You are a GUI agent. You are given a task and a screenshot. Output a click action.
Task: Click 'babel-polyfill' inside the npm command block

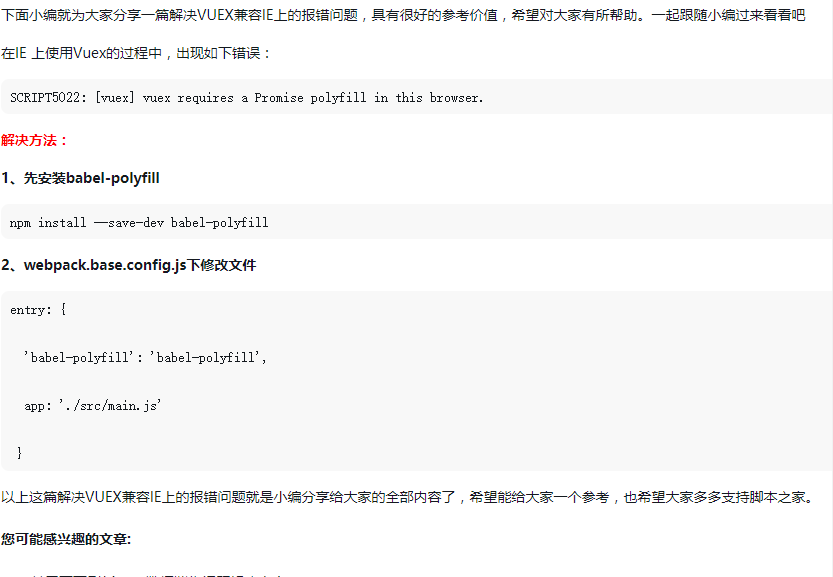coord(219,223)
